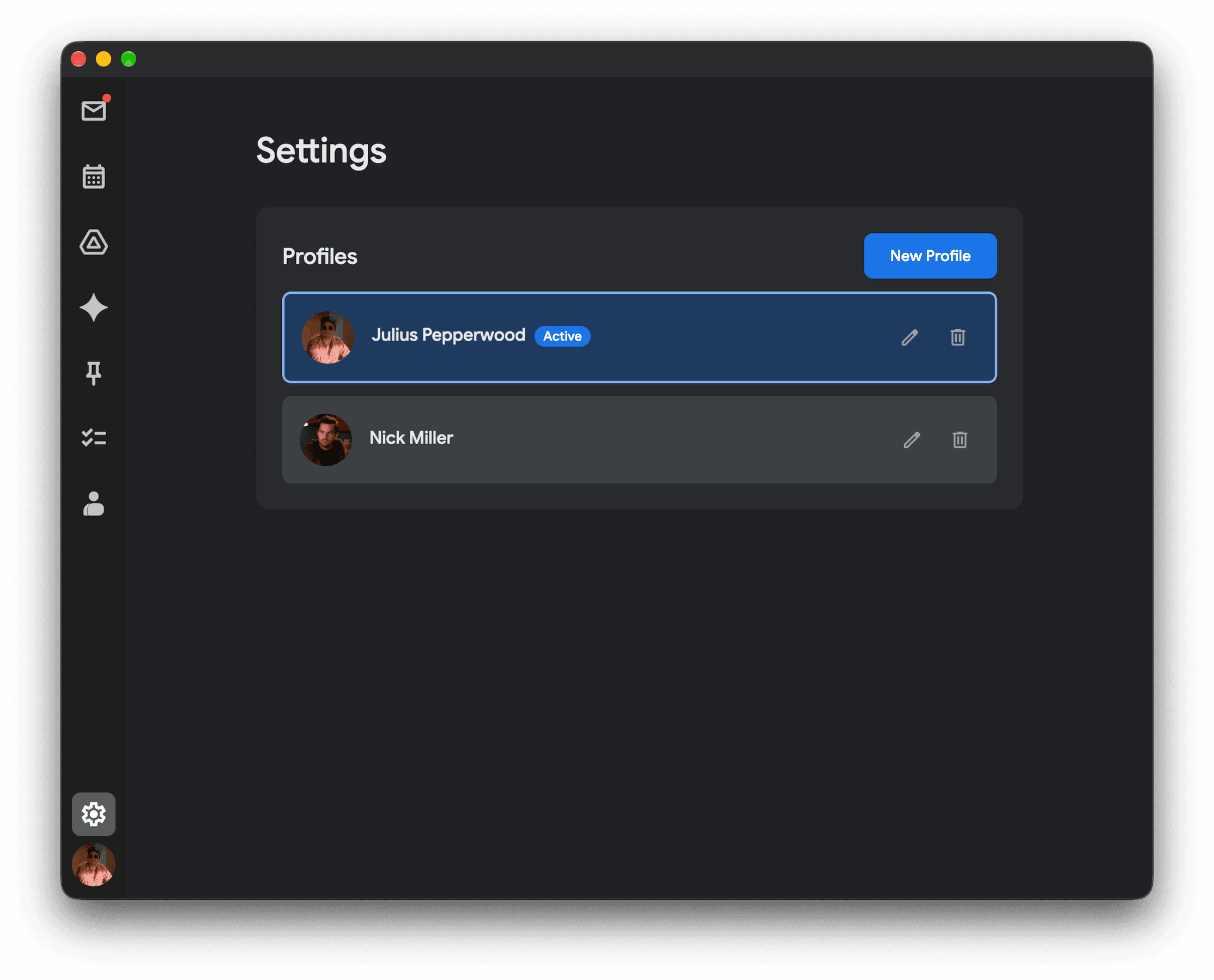
Task: Open the Mail inbox icon in sidebar
Action: tap(94, 111)
